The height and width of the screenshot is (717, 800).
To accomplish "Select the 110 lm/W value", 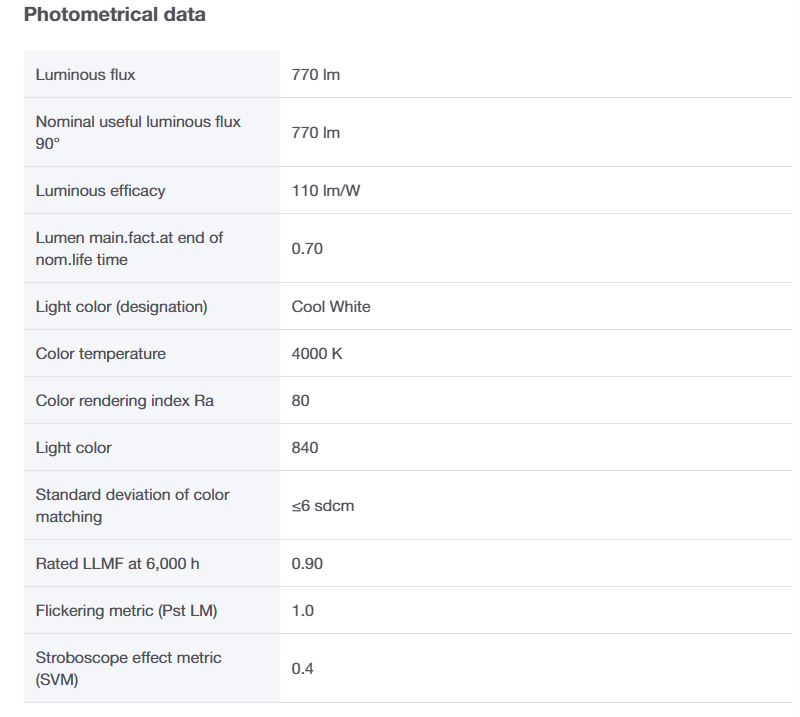I will [x=326, y=190].
